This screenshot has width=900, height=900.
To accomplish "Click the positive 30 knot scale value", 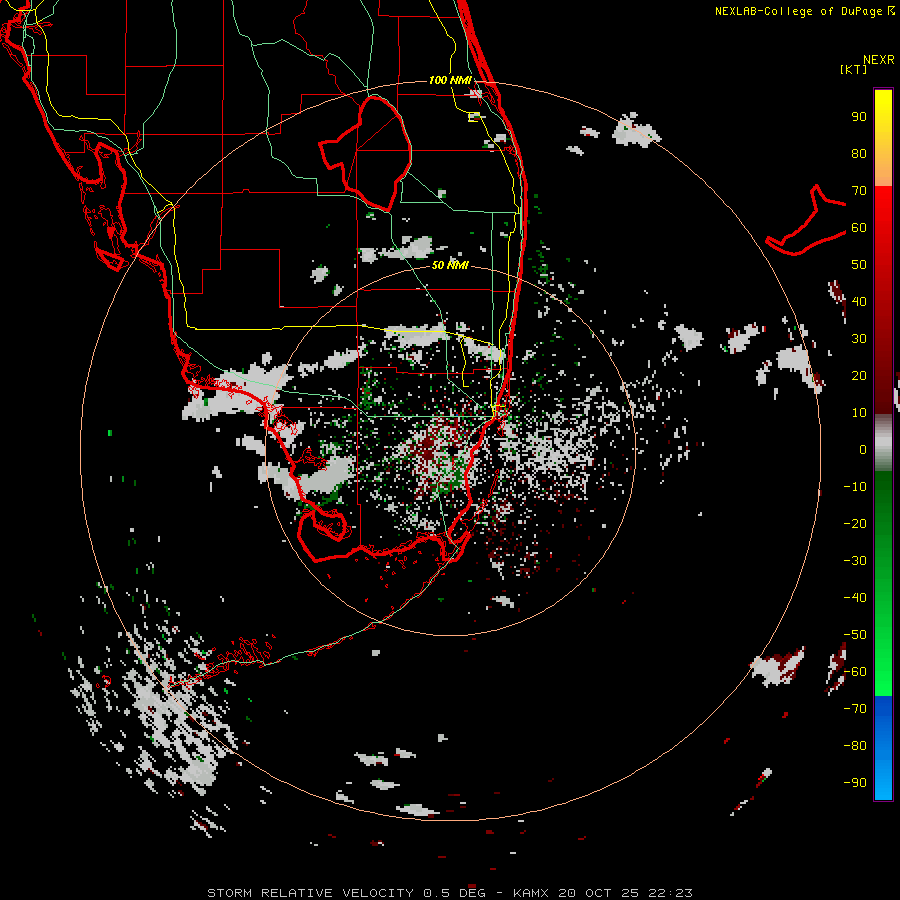I will click(859, 339).
